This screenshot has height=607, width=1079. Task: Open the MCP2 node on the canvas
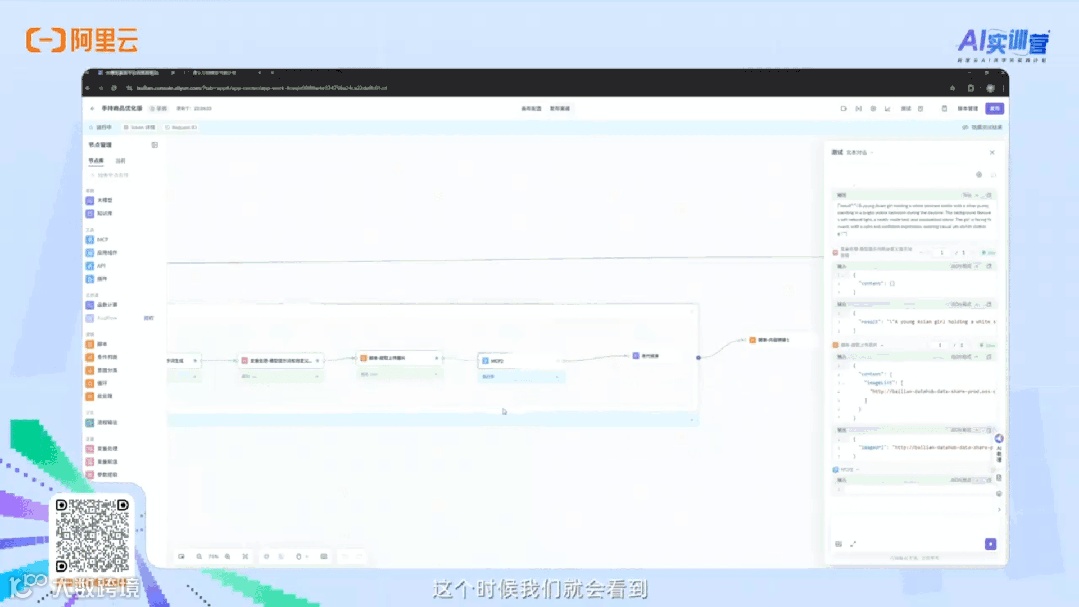coord(521,361)
